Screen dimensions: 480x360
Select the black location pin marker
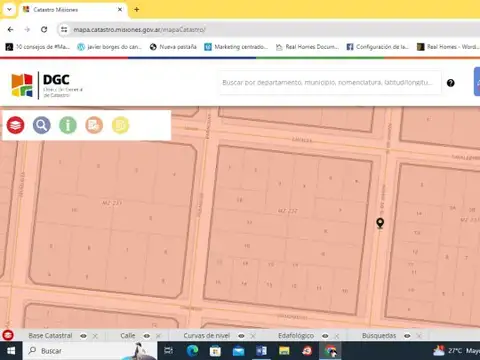click(x=380, y=223)
